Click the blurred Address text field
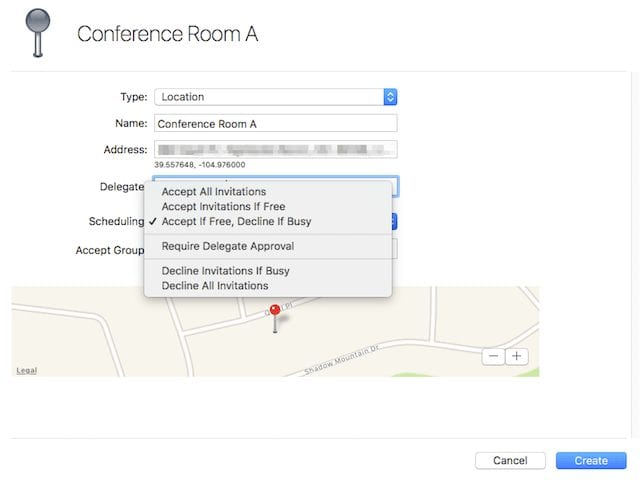 pos(275,149)
